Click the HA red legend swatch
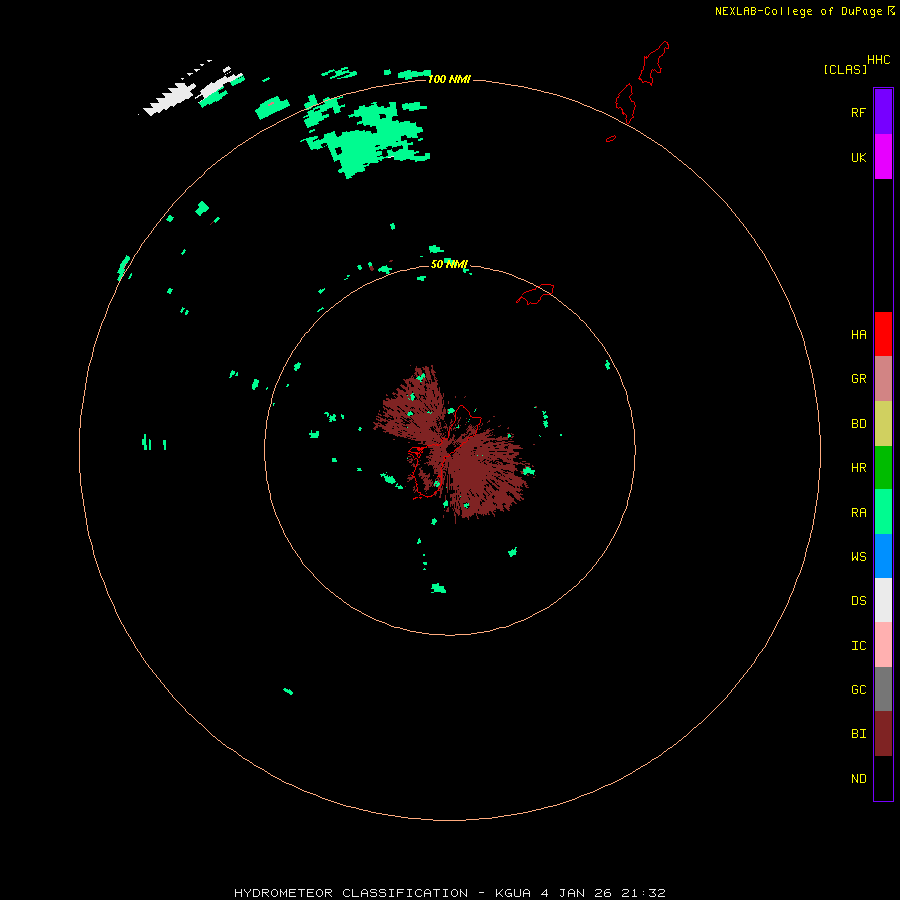The width and height of the screenshot is (900, 900). click(x=883, y=334)
